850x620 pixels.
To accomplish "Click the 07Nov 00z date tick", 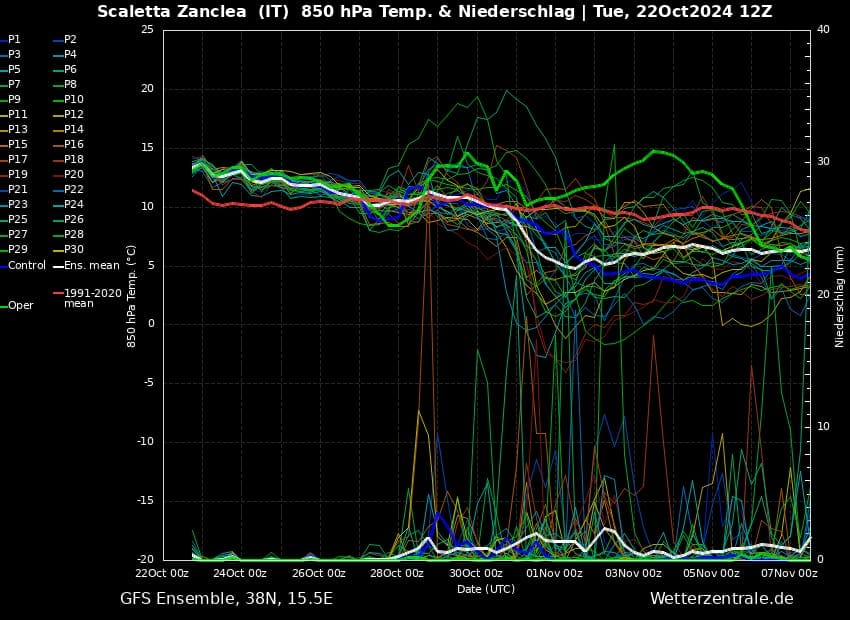I will [788, 573].
